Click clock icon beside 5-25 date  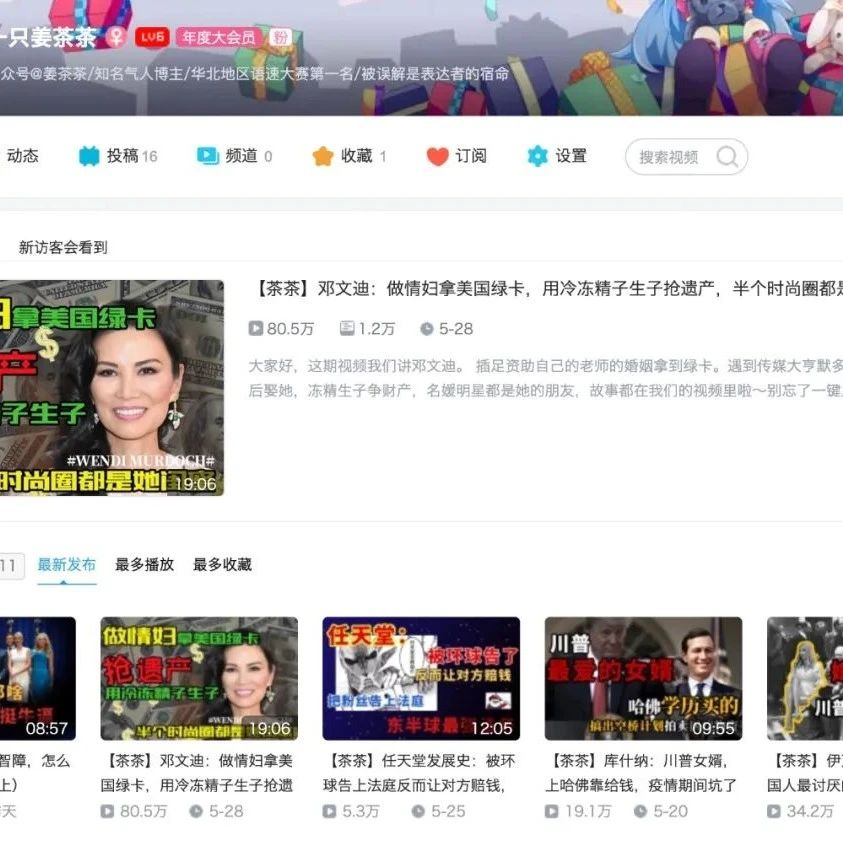coord(418,811)
